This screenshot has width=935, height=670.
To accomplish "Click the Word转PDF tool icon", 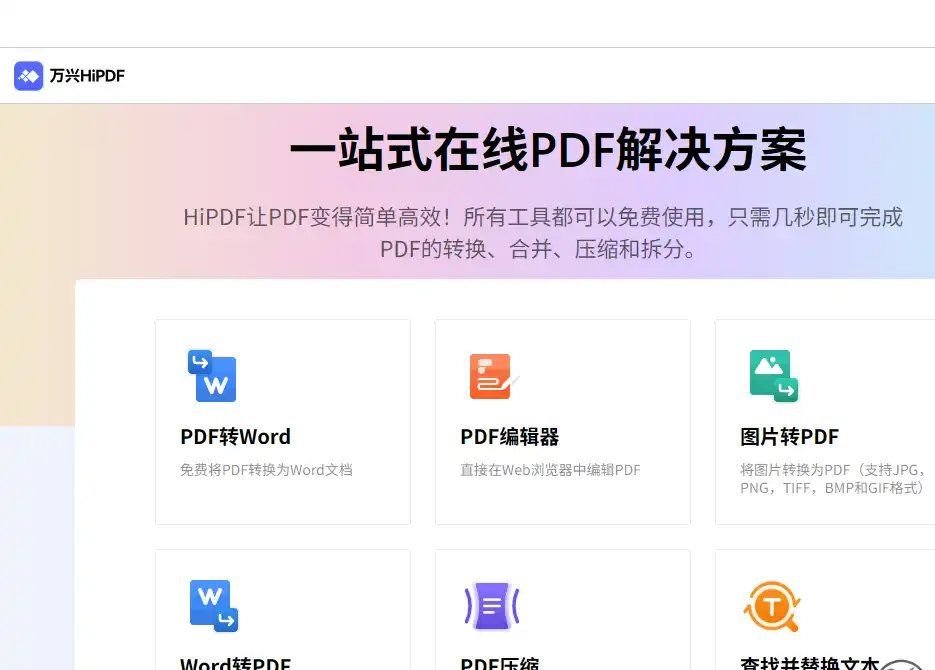I will (x=213, y=606).
